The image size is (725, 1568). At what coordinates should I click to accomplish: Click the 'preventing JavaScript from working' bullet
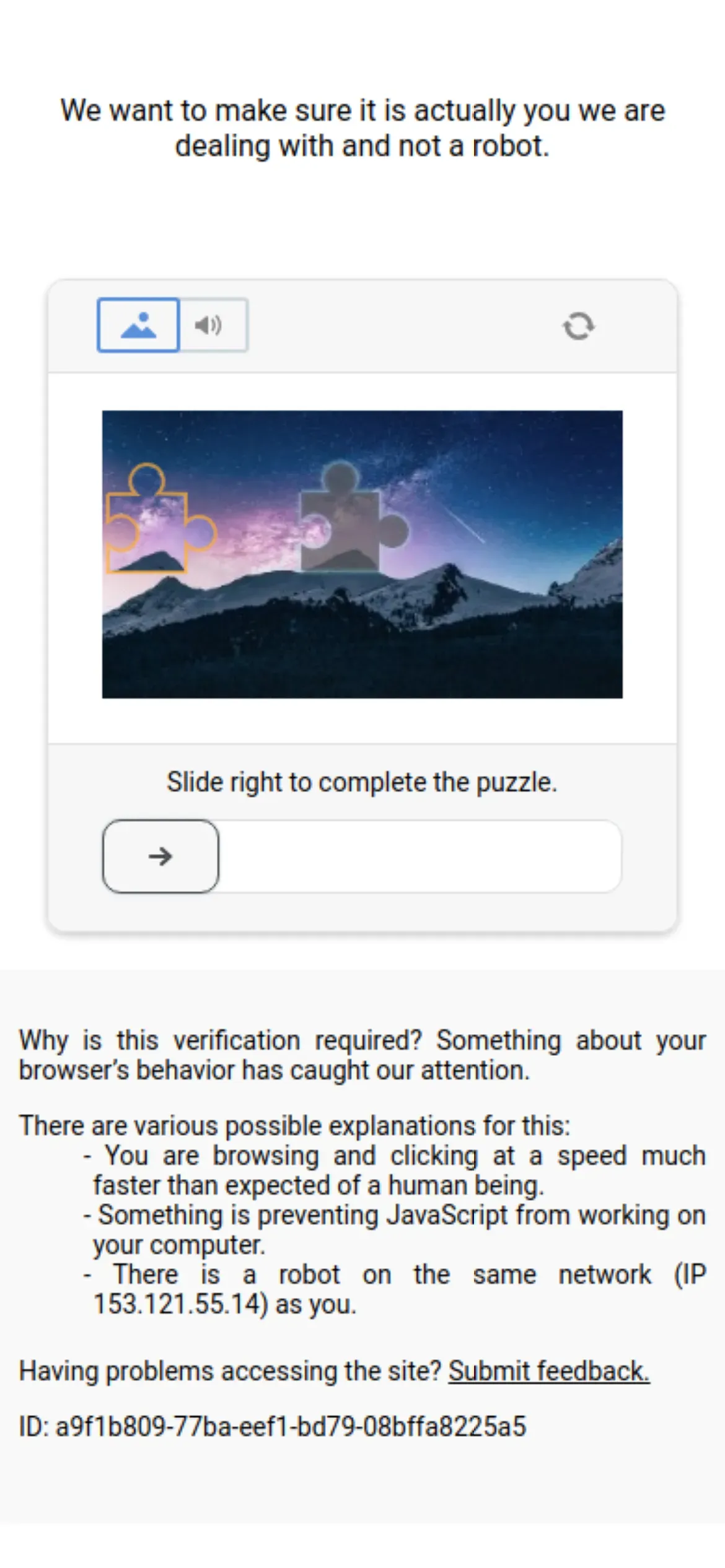(x=395, y=1230)
